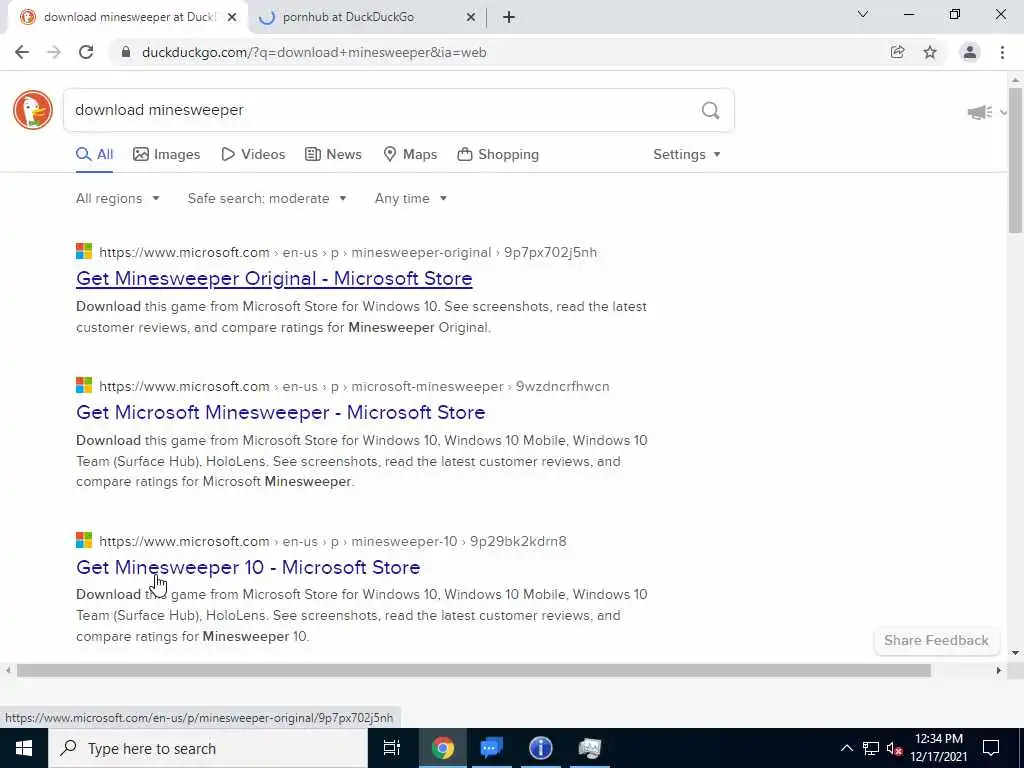
Task: Close the download minesweeper tab
Action: (232, 17)
